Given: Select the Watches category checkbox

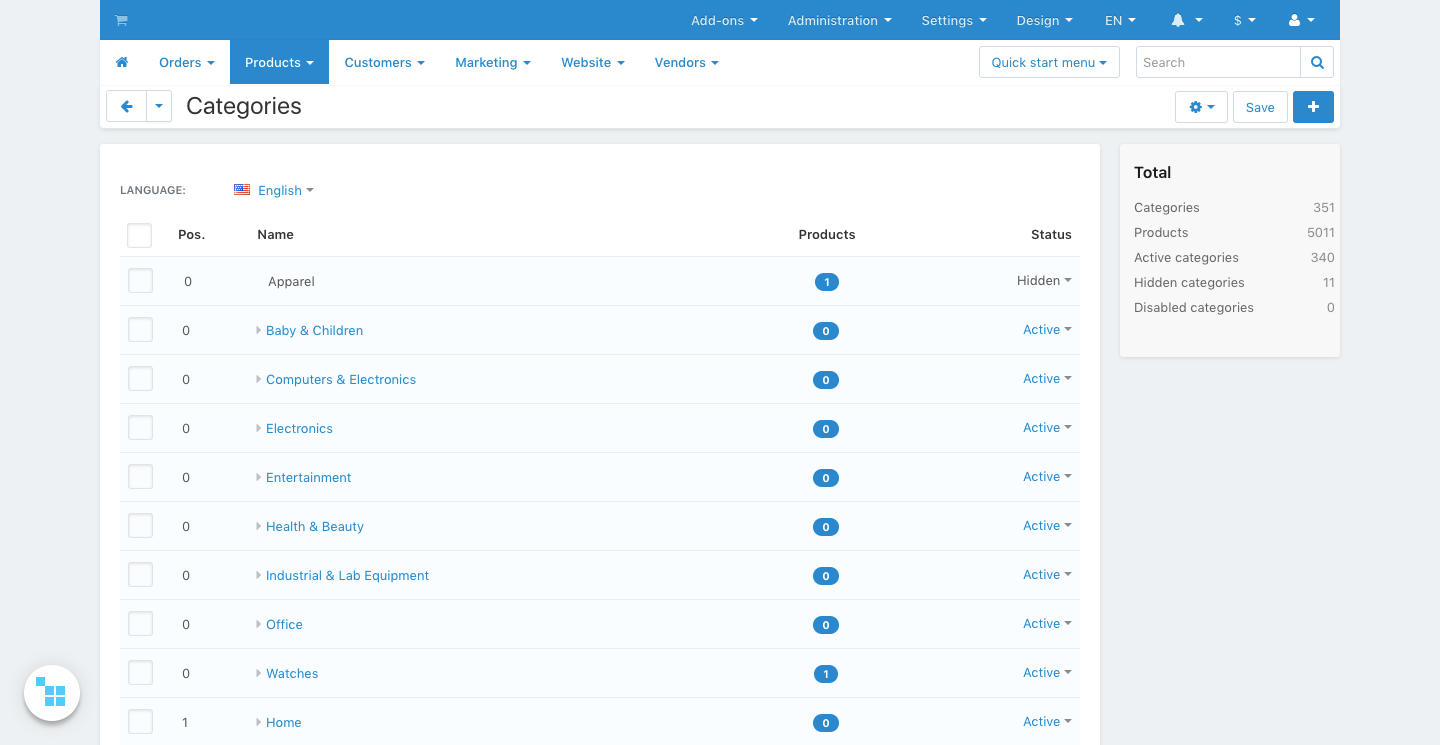Looking at the screenshot, I should pyautogui.click(x=141, y=673).
